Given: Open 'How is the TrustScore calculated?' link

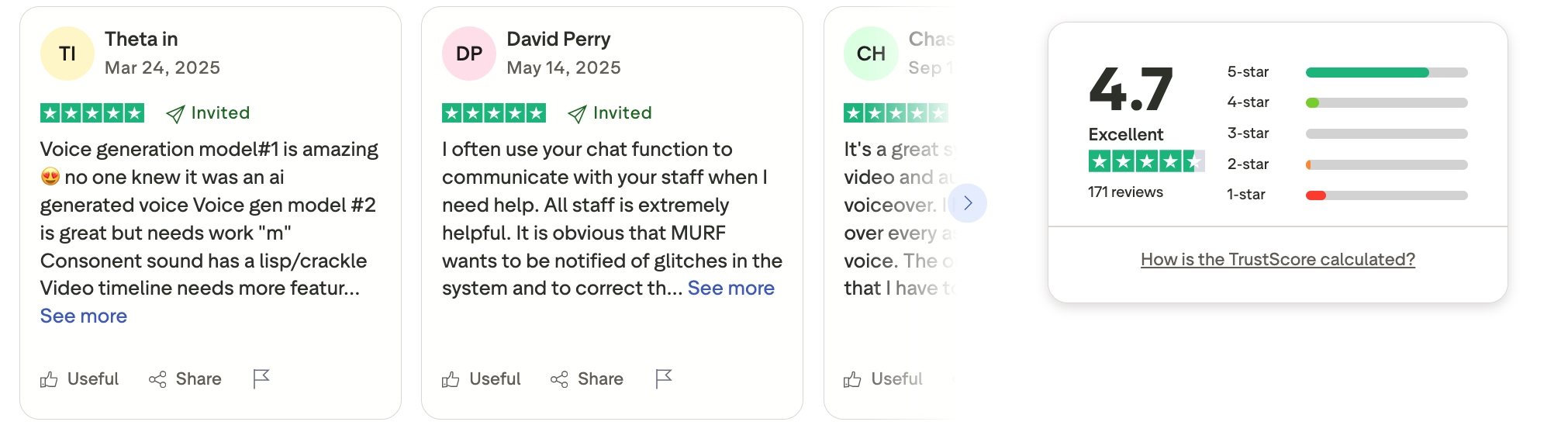Looking at the screenshot, I should 1277,259.
